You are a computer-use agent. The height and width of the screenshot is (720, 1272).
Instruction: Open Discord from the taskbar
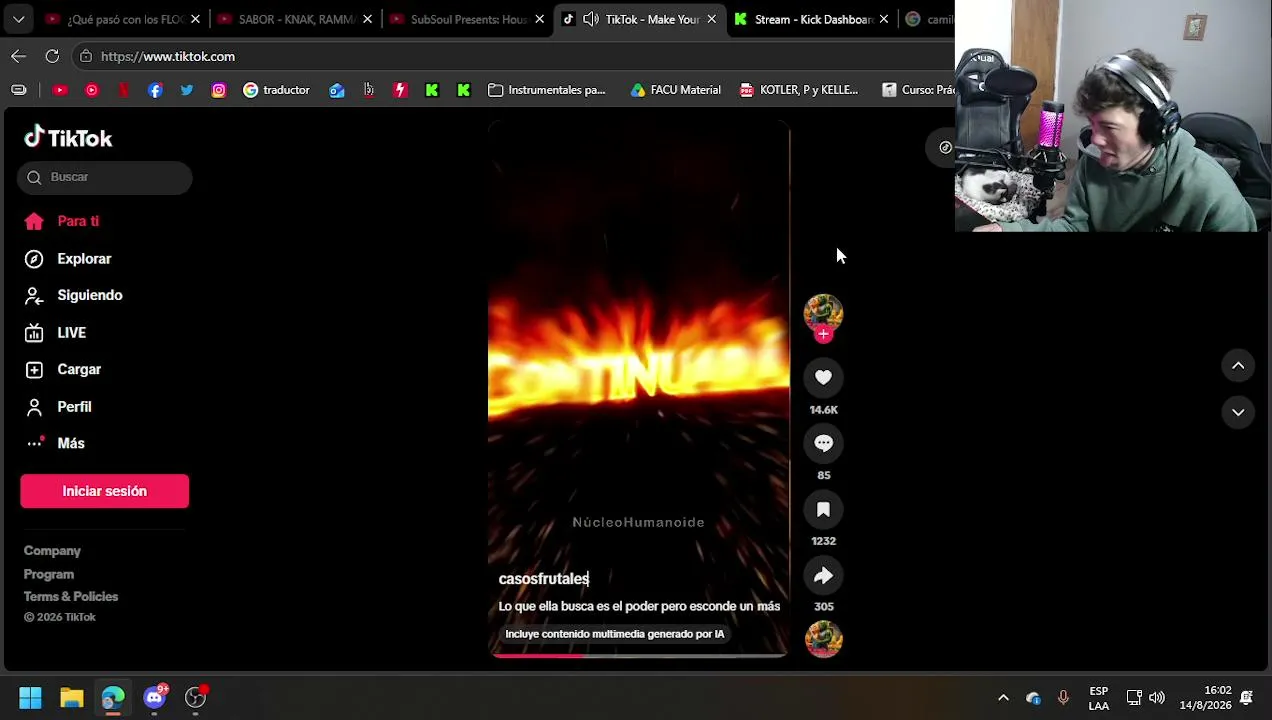click(154, 697)
